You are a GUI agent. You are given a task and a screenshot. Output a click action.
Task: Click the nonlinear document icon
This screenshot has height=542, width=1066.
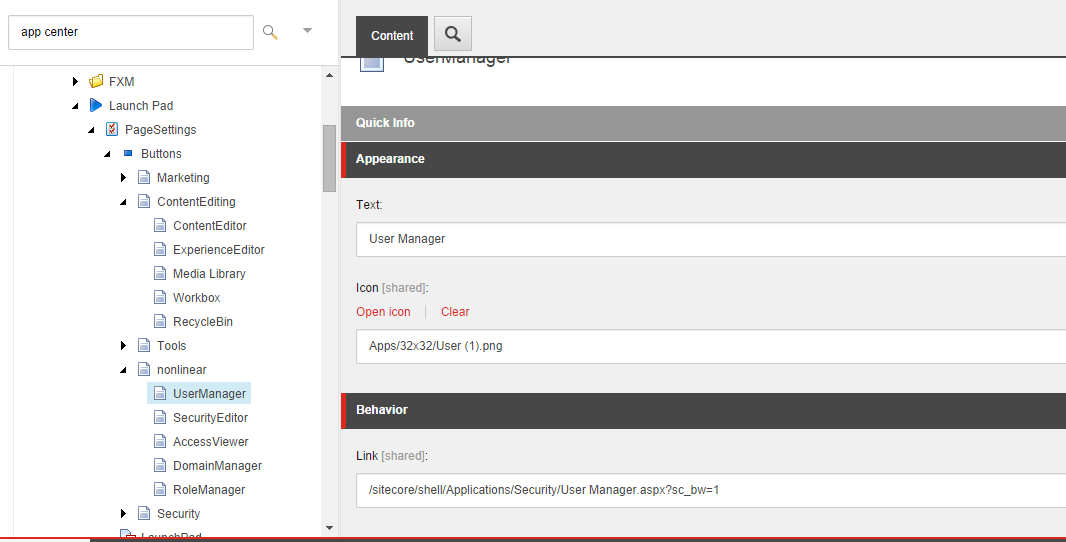(x=144, y=369)
